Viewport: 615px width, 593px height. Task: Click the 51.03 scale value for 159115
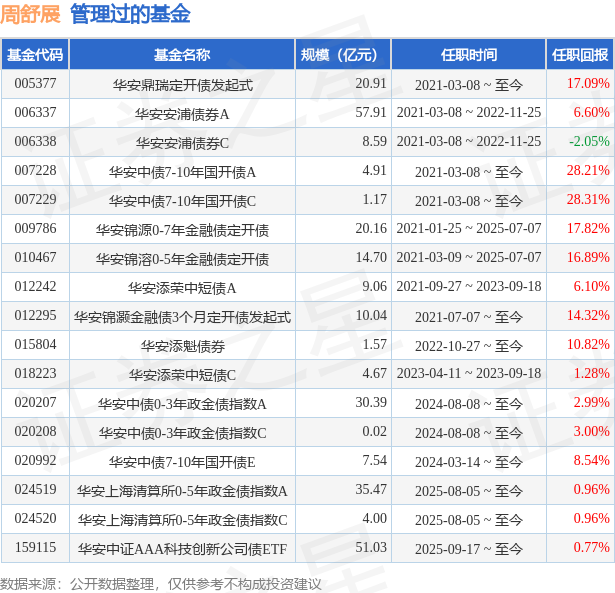371,548
